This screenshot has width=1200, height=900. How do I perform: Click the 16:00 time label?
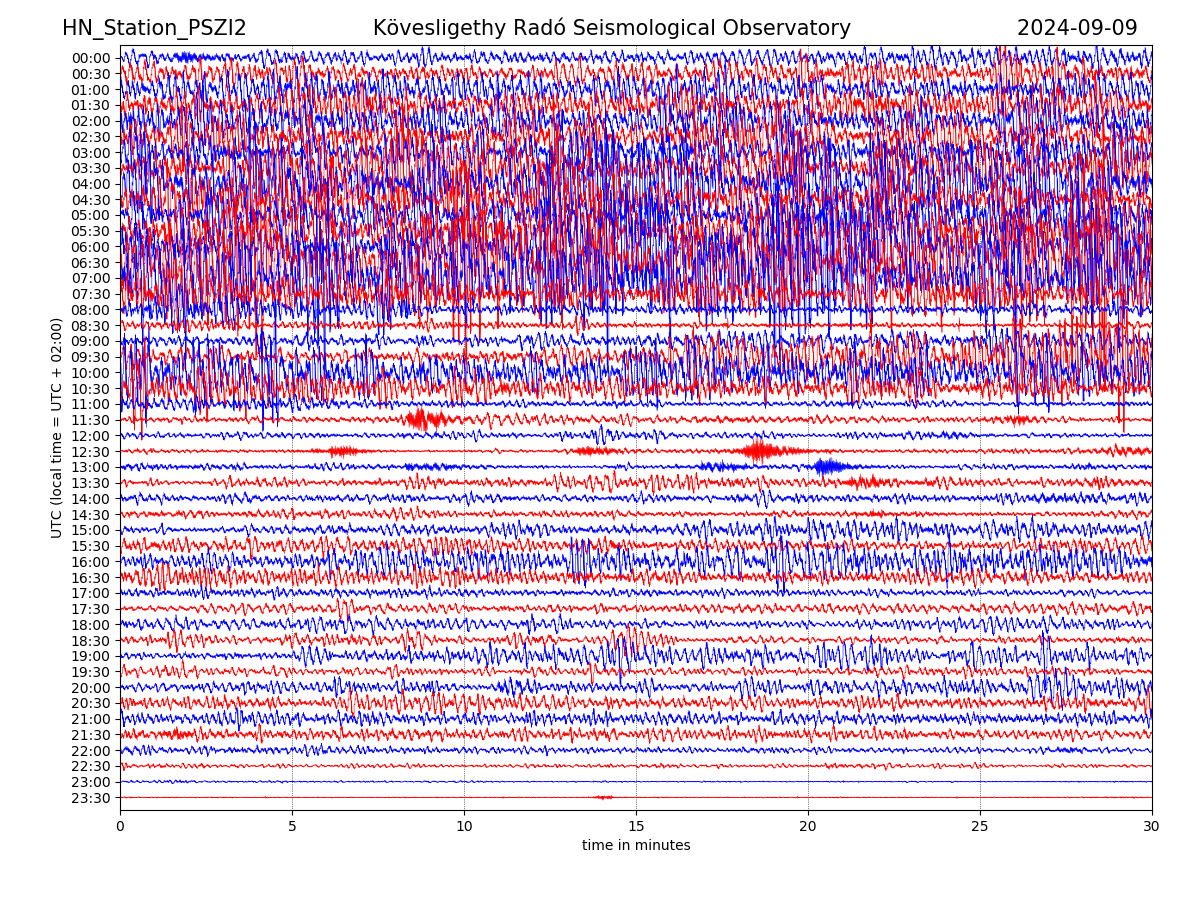pos(90,562)
